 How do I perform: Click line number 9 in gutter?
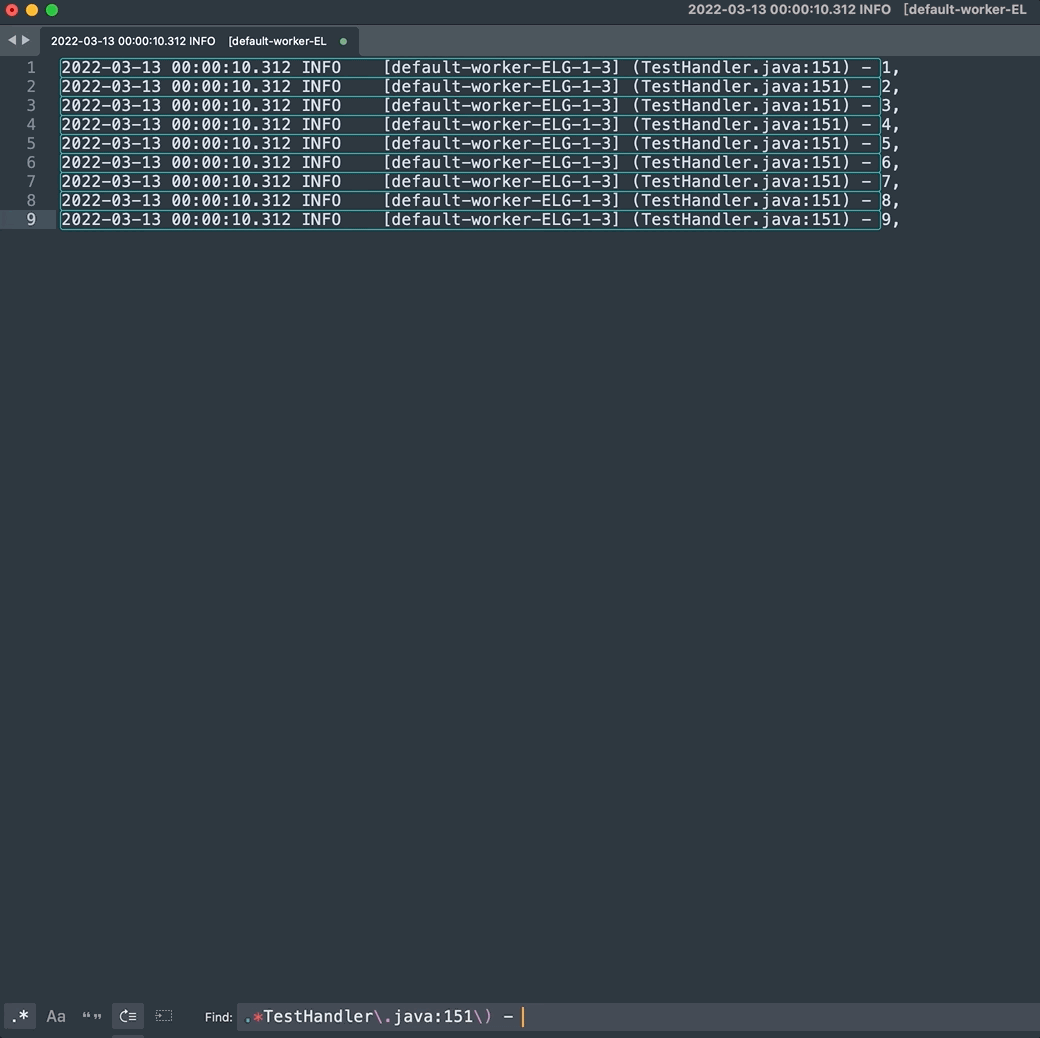pos(31,220)
